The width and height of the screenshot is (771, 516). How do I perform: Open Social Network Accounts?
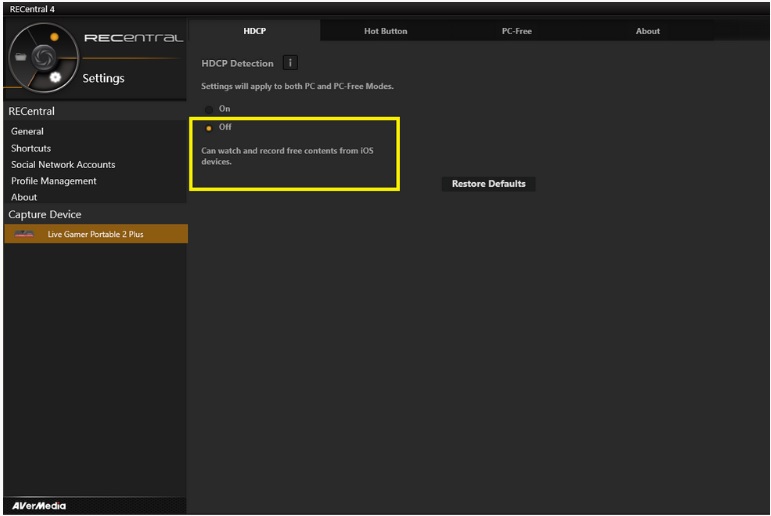63,164
